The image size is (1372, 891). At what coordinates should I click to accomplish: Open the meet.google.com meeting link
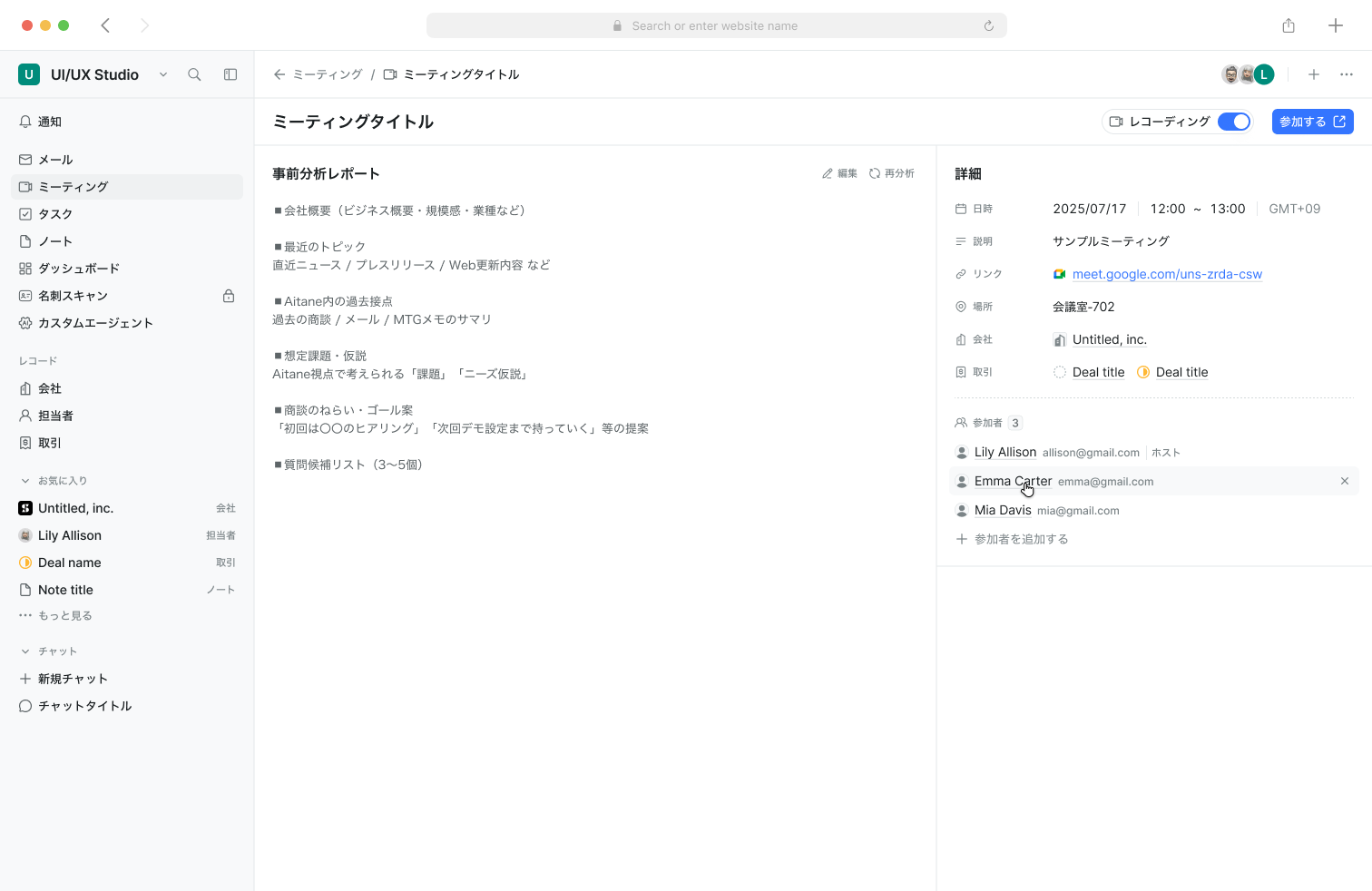coord(1167,274)
